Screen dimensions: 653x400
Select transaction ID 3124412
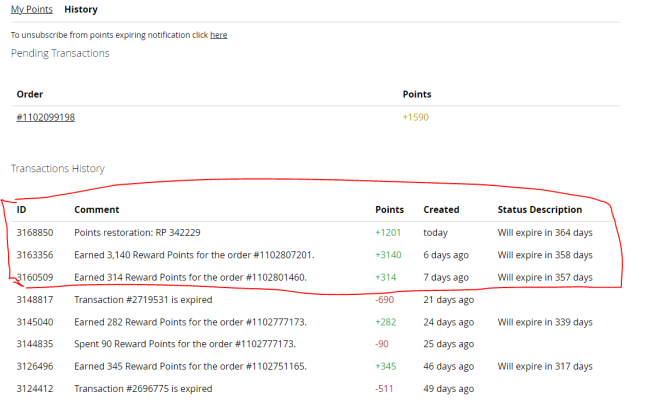click(x=35, y=389)
